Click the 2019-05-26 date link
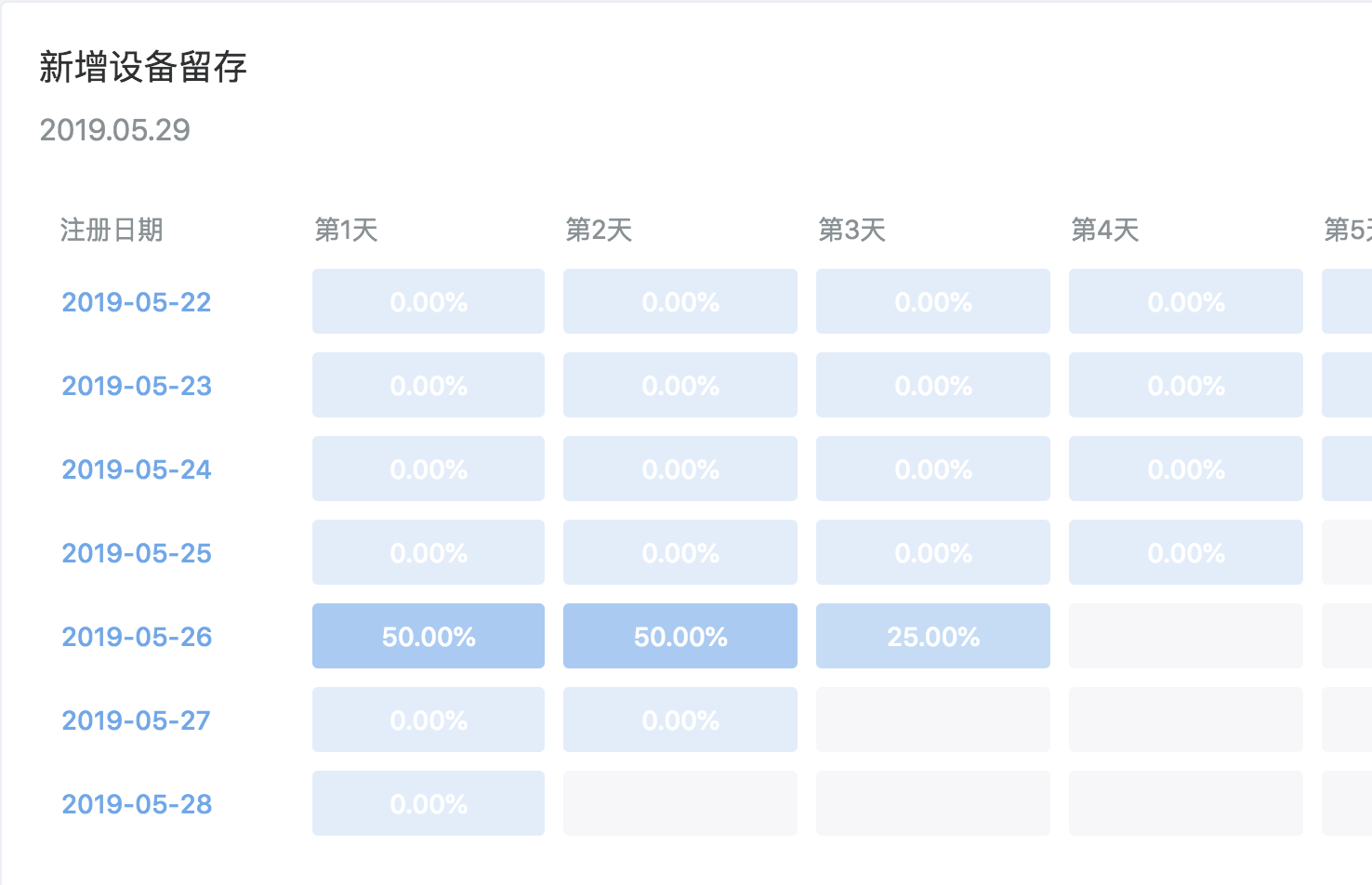The image size is (1372, 885). click(137, 637)
